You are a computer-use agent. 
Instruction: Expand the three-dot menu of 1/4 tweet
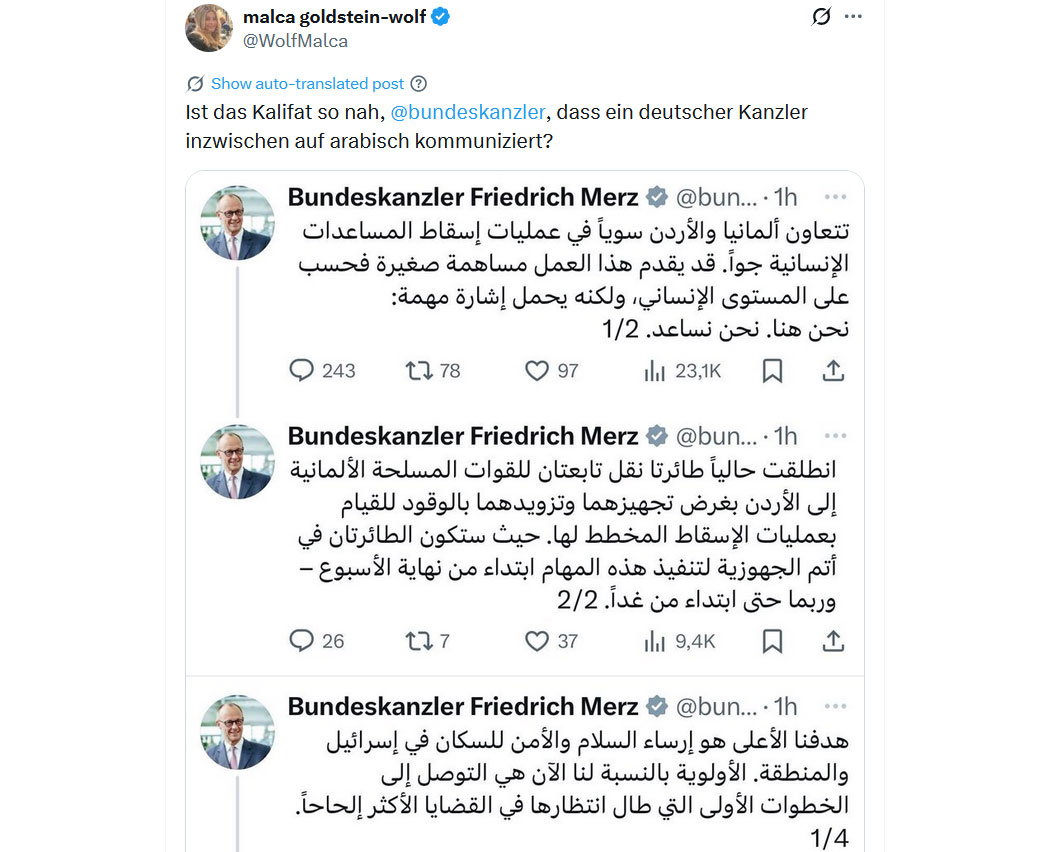coord(836,706)
